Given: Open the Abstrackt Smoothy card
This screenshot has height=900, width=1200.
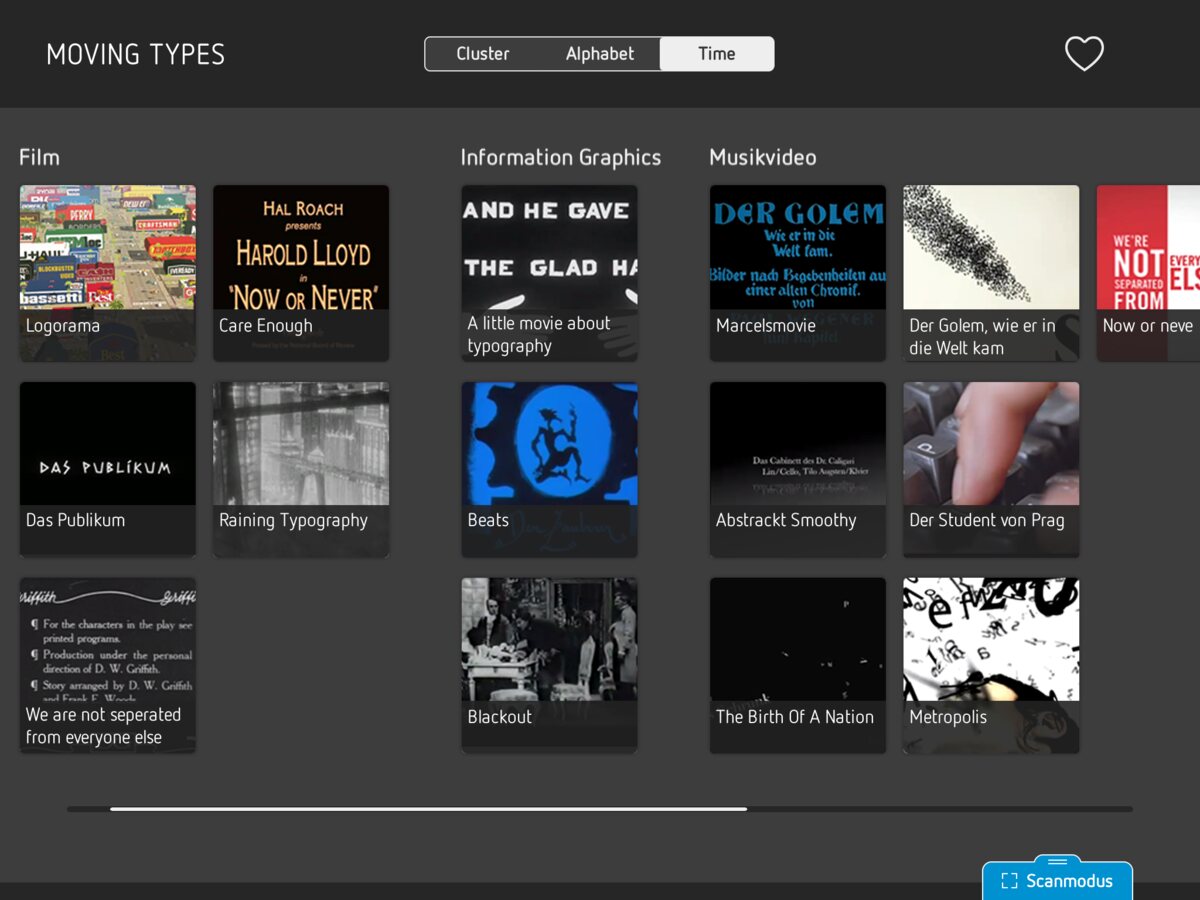Looking at the screenshot, I should click(798, 469).
